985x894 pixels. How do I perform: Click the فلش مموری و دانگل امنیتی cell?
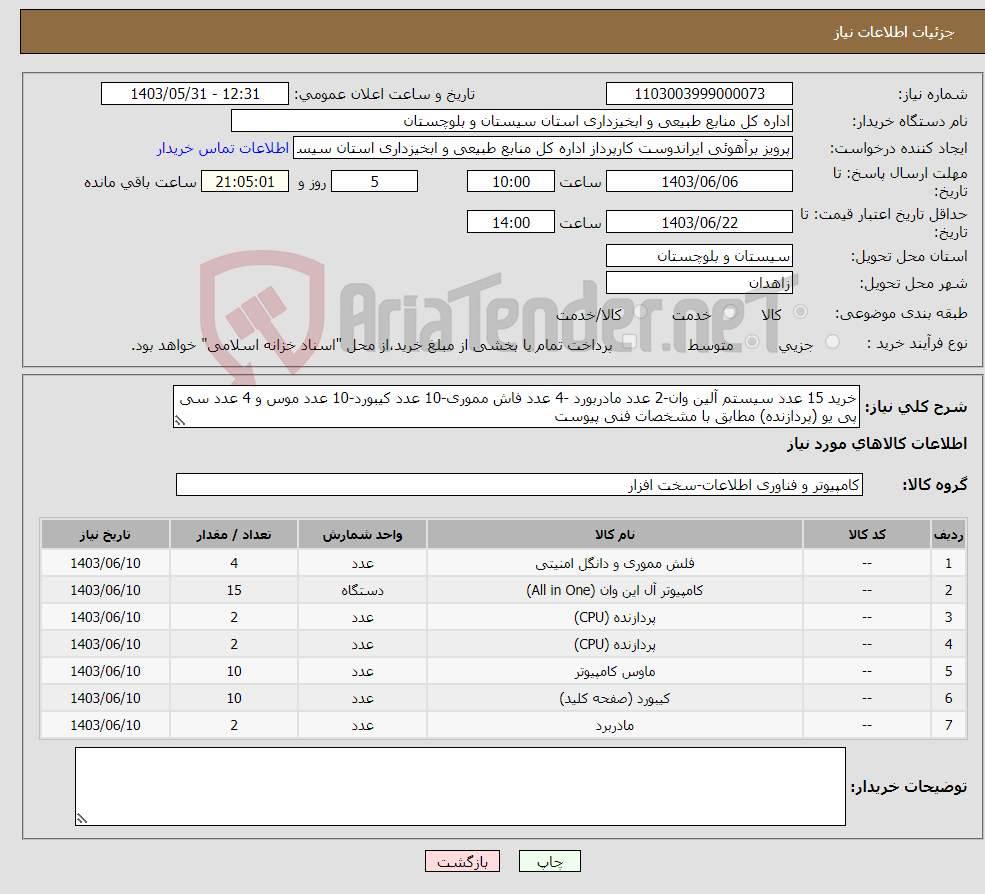(x=615, y=564)
